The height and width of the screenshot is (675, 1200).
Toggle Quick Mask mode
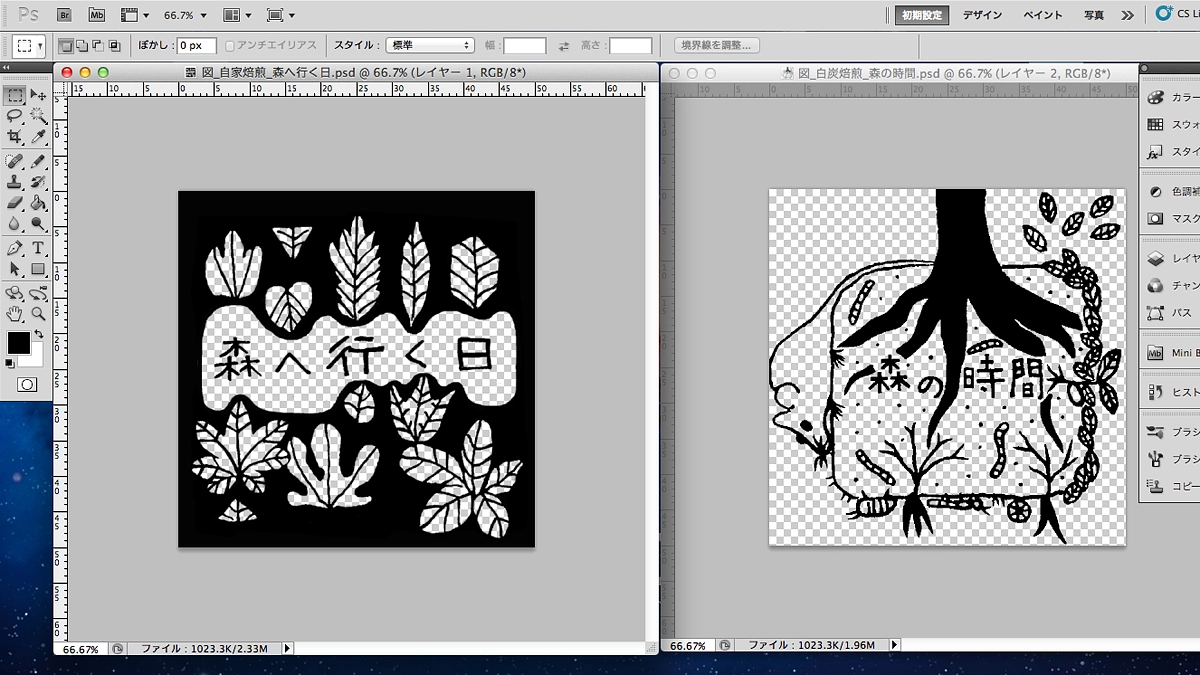(x=27, y=384)
